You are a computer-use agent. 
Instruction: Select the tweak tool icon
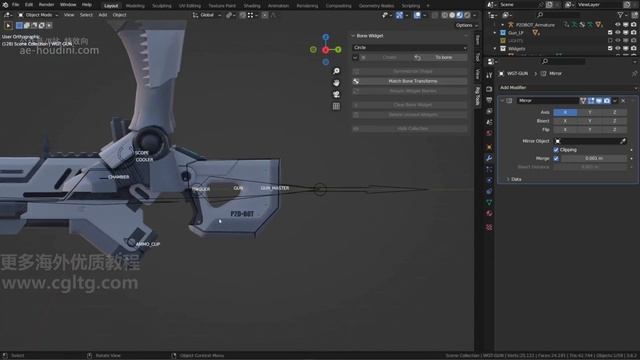8,25
